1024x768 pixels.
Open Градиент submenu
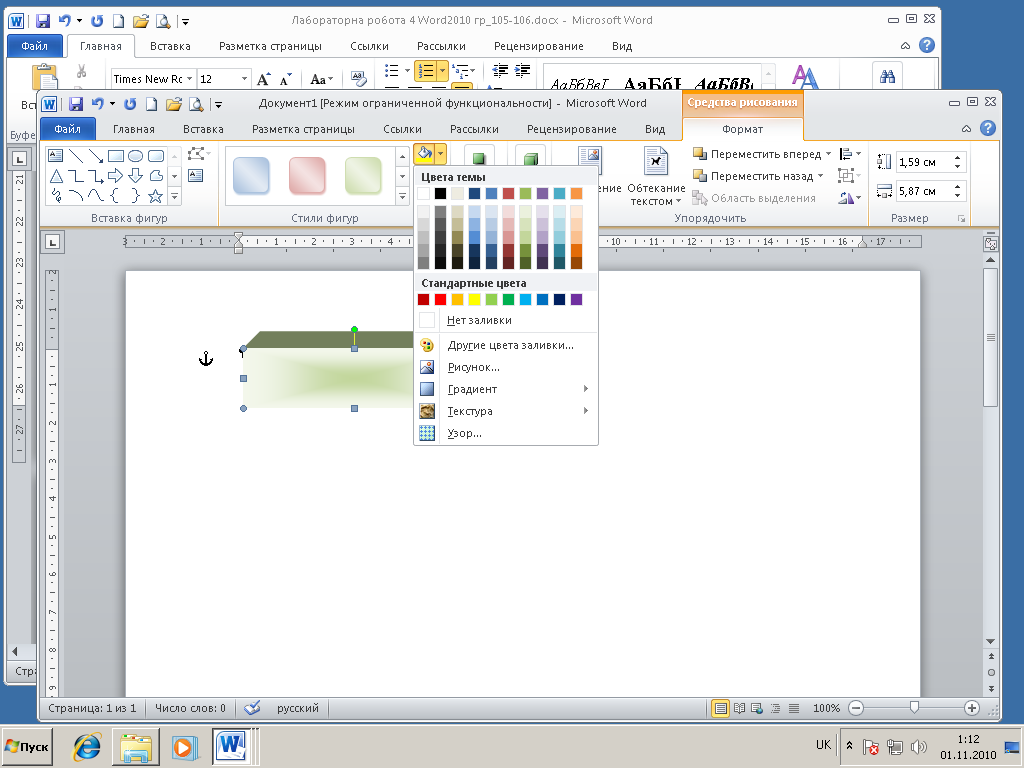[x=506, y=389]
